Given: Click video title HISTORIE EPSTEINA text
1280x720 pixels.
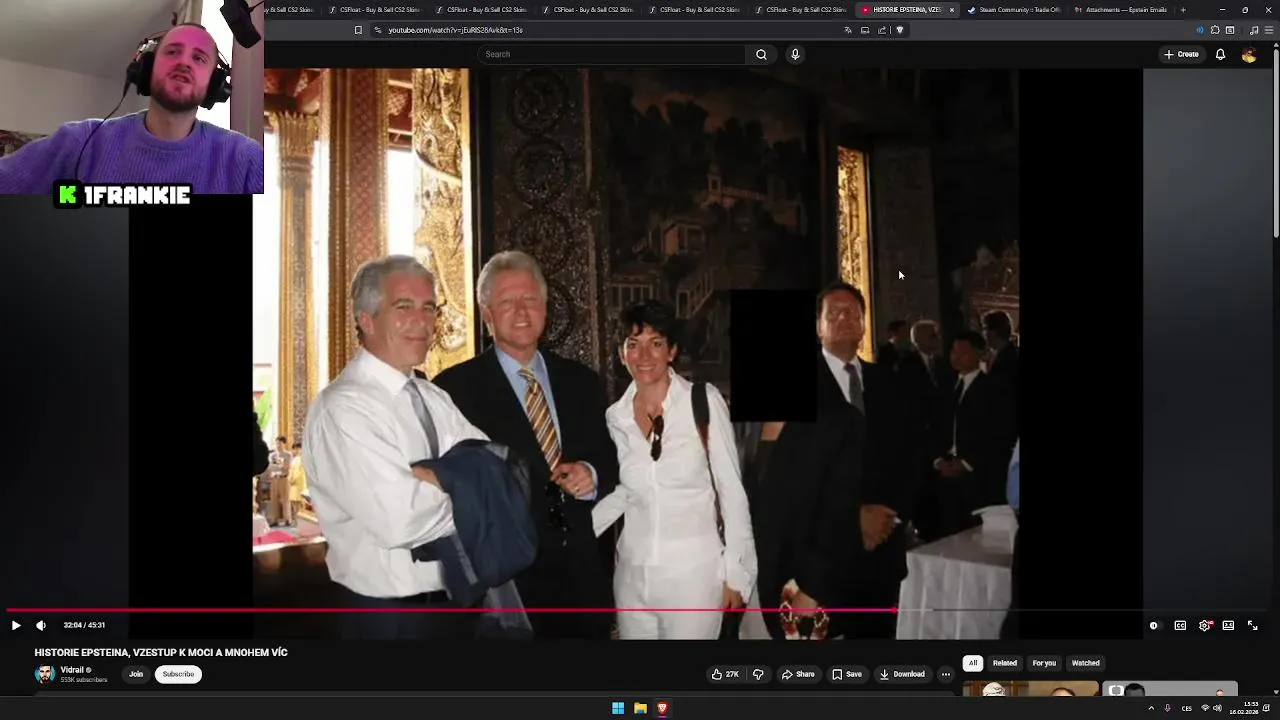Looking at the screenshot, I should point(161,652).
